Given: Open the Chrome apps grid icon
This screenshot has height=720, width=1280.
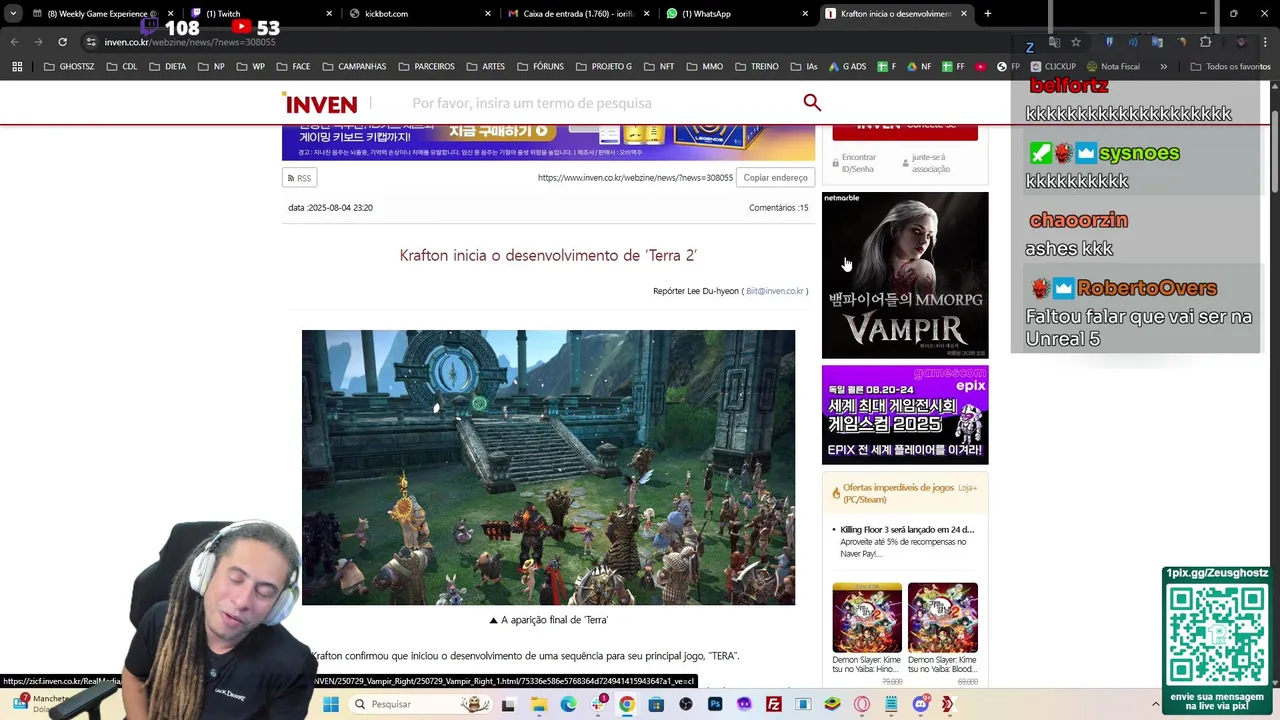Looking at the screenshot, I should pyautogui.click(x=17, y=67).
